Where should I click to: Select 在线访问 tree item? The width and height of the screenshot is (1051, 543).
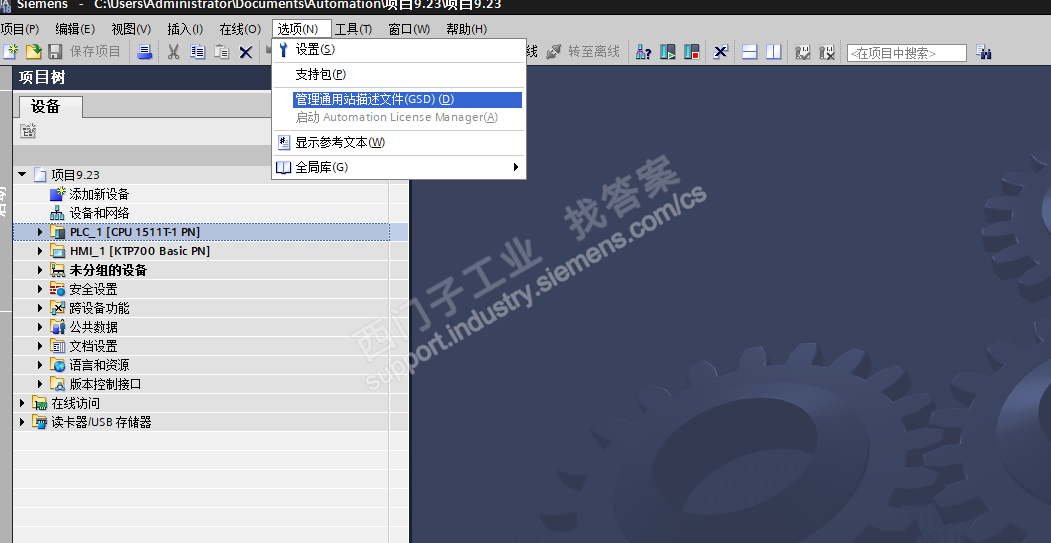[x=75, y=403]
